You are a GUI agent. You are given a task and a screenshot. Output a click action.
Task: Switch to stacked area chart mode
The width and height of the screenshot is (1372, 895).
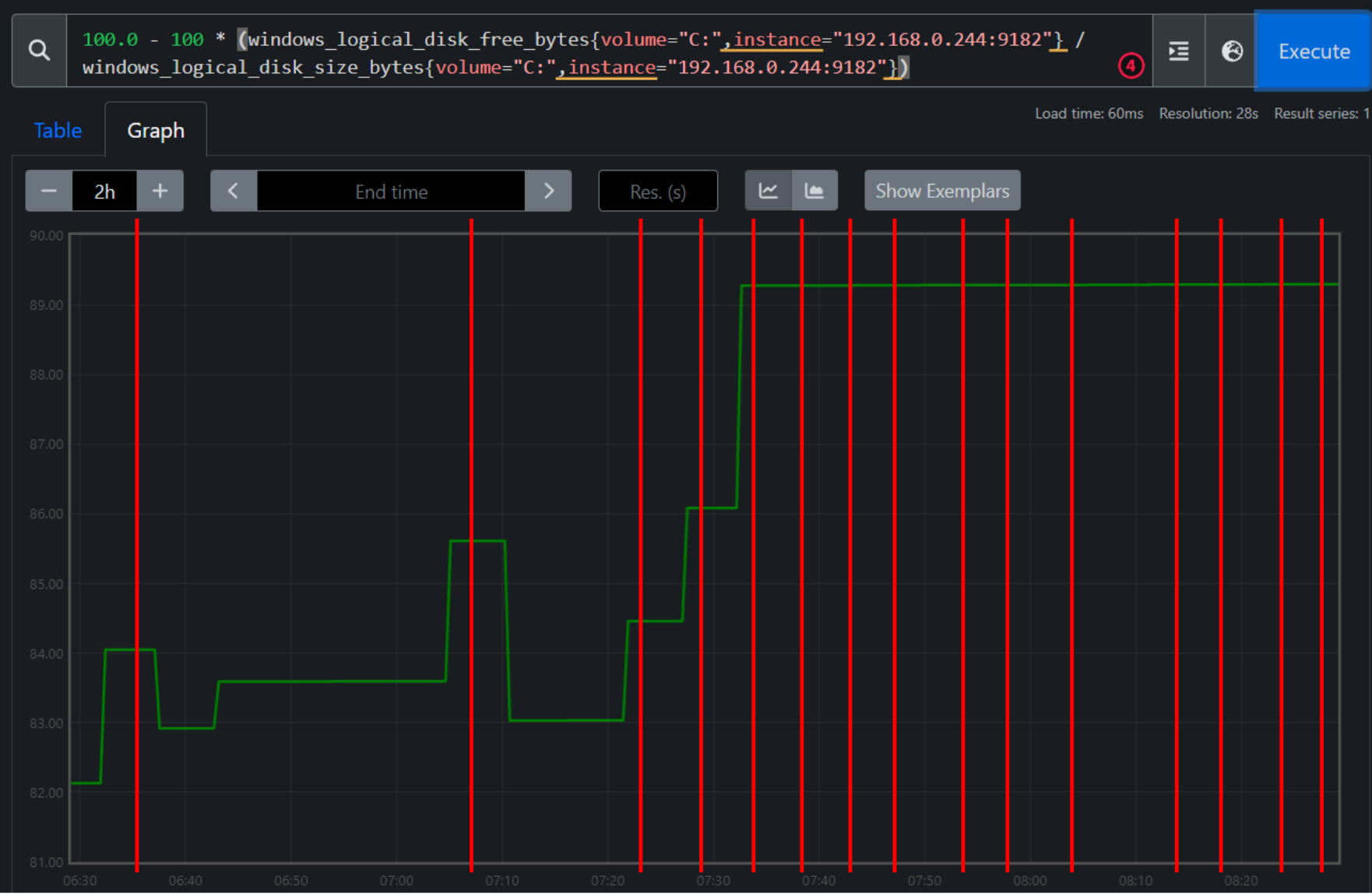click(814, 191)
